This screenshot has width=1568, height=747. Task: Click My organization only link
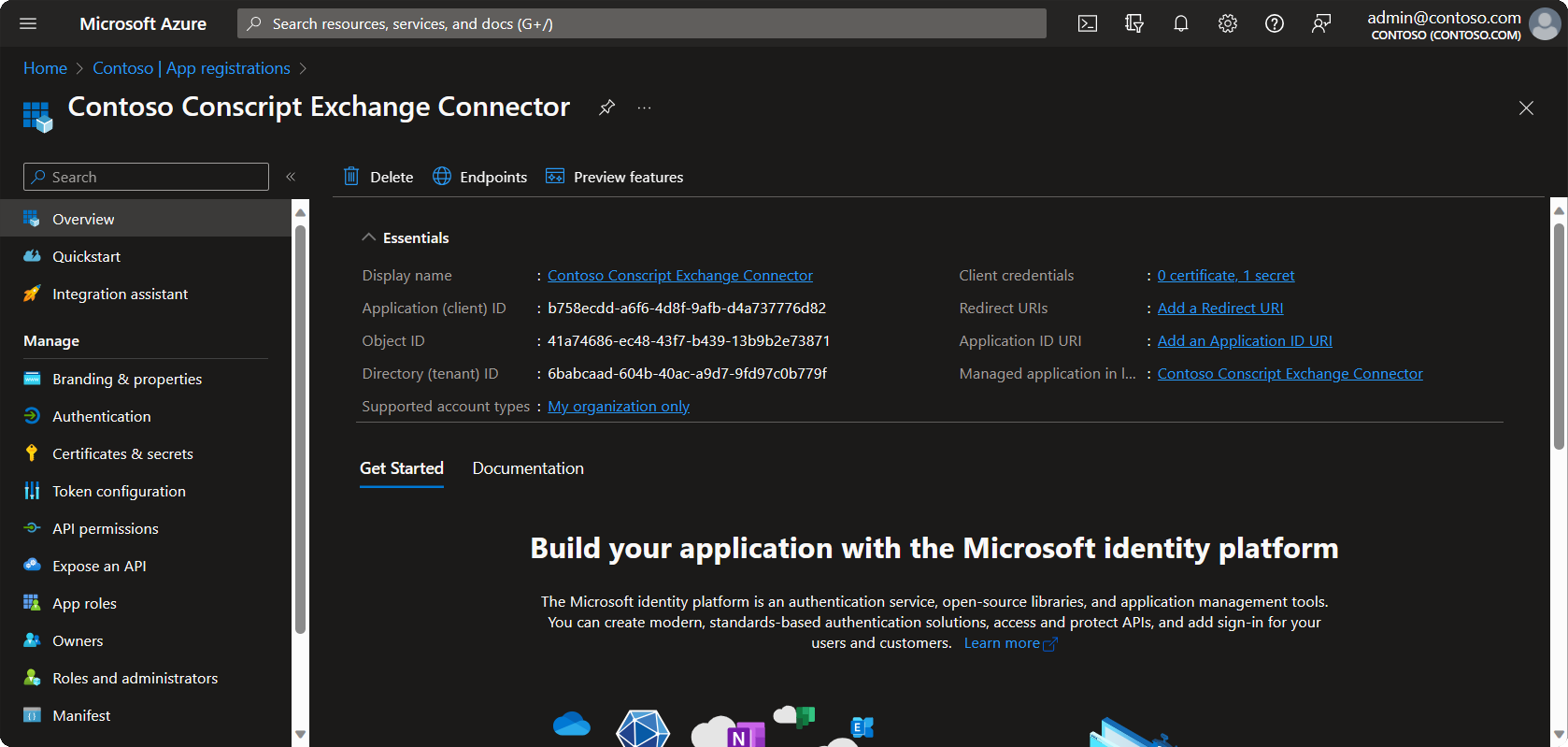coord(619,406)
